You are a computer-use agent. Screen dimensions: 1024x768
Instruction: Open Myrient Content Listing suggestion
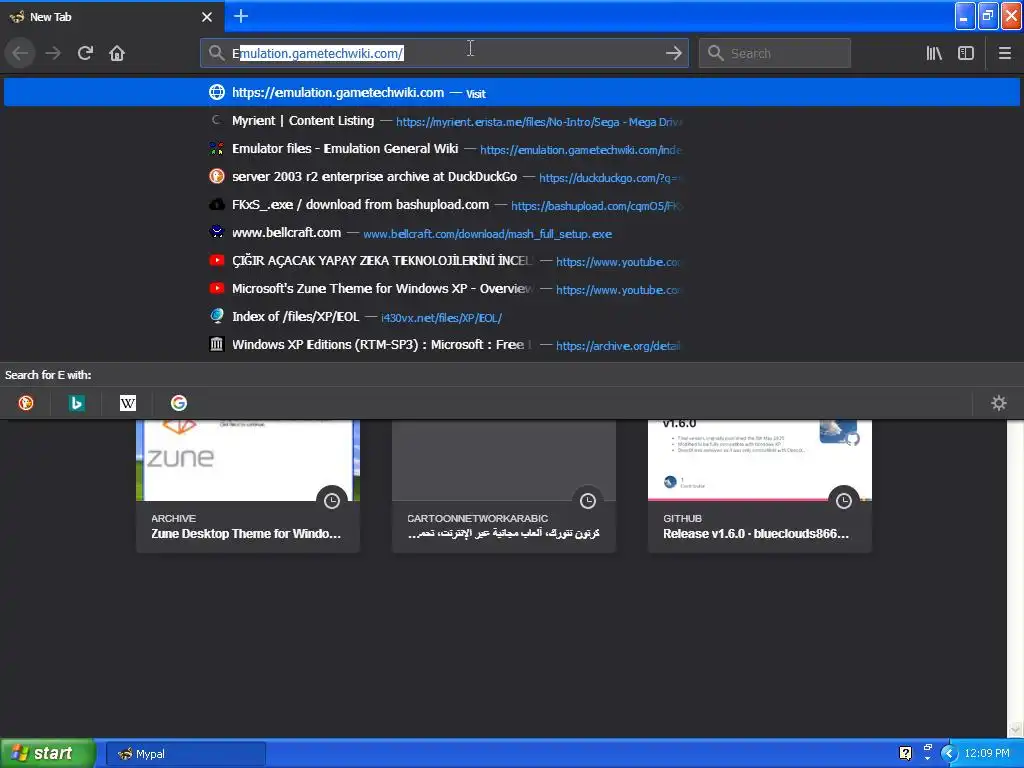tap(512, 121)
